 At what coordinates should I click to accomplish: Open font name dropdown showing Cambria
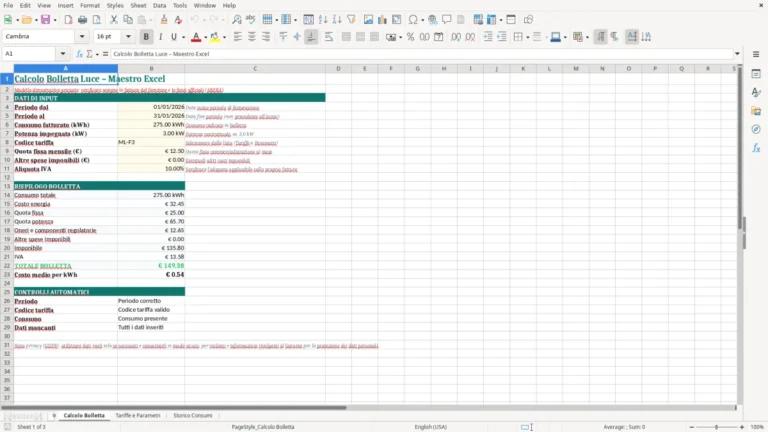click(82, 36)
